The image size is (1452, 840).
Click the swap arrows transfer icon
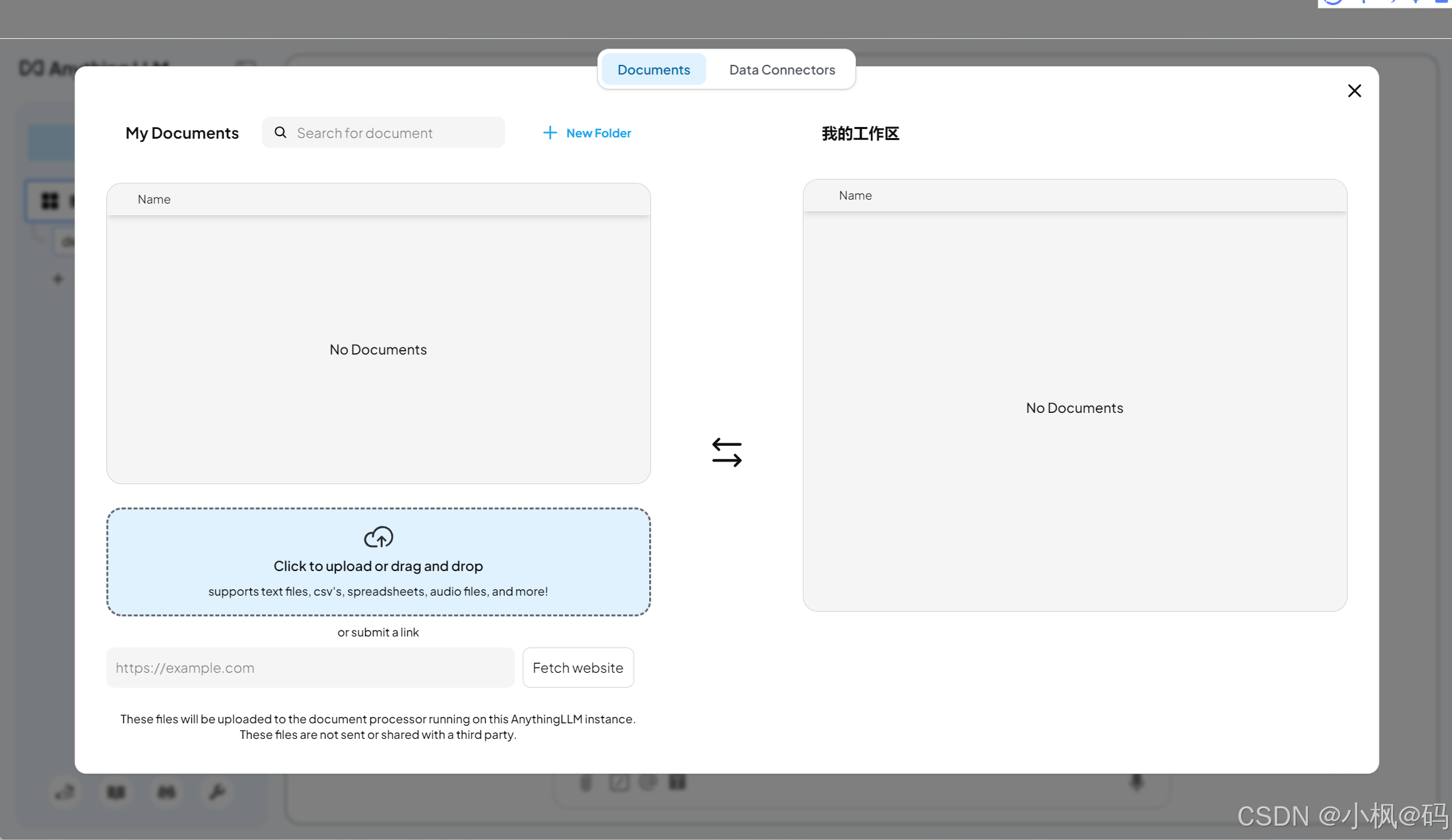[726, 452]
